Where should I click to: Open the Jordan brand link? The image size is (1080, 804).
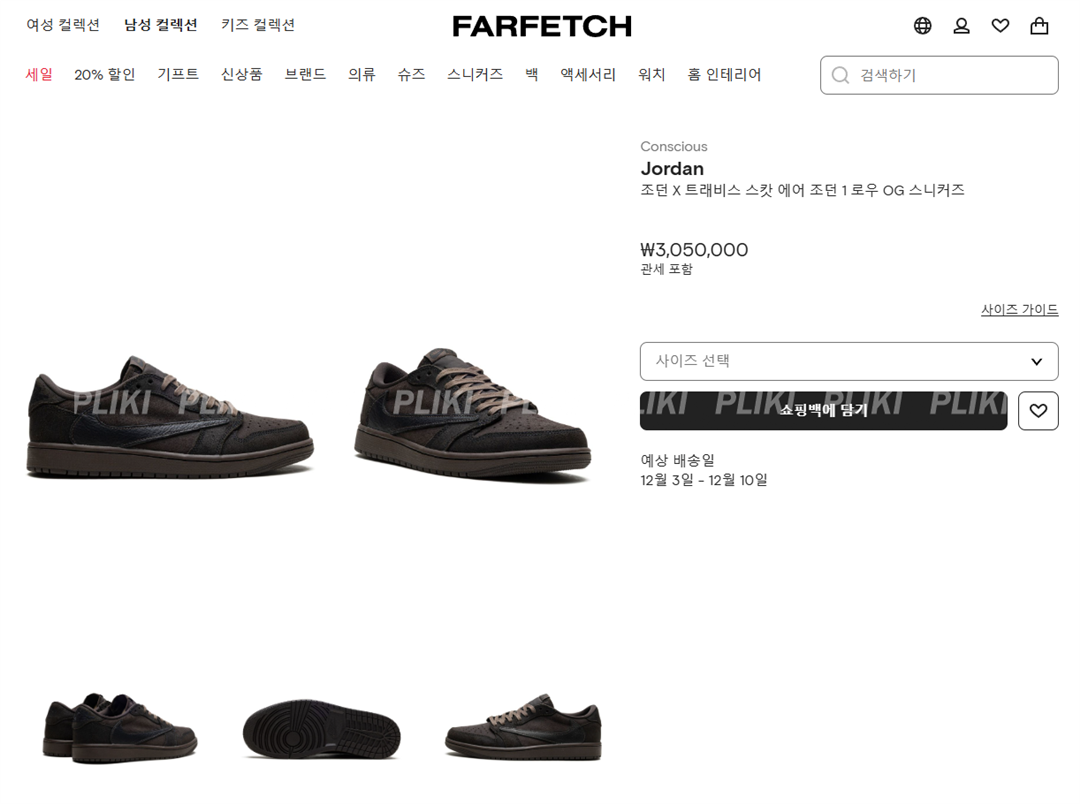(672, 168)
